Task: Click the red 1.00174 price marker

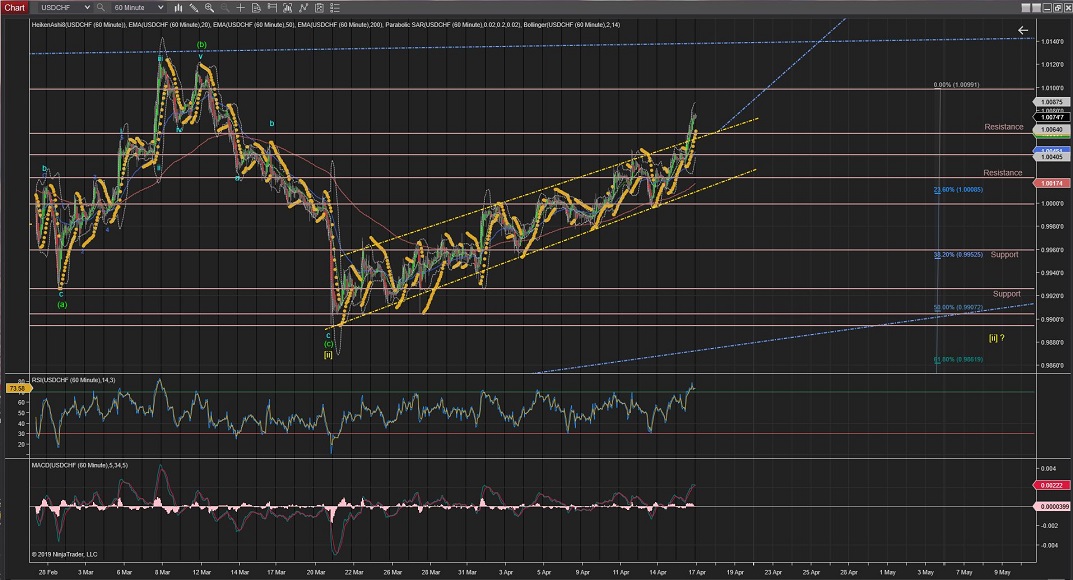Action: [x=1052, y=183]
